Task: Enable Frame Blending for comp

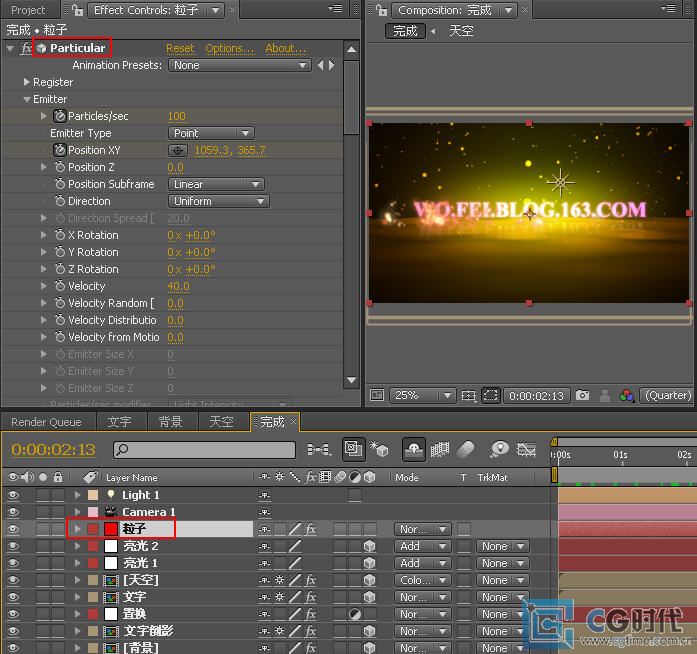Action: pyautogui.click(x=440, y=449)
